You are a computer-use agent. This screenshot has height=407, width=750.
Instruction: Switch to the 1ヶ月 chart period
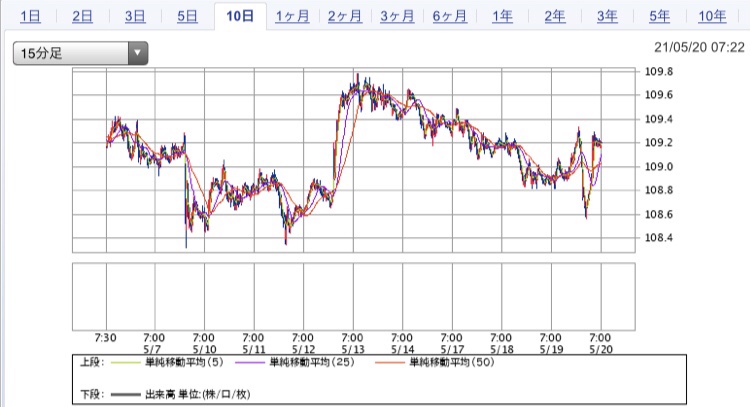pyautogui.click(x=292, y=17)
